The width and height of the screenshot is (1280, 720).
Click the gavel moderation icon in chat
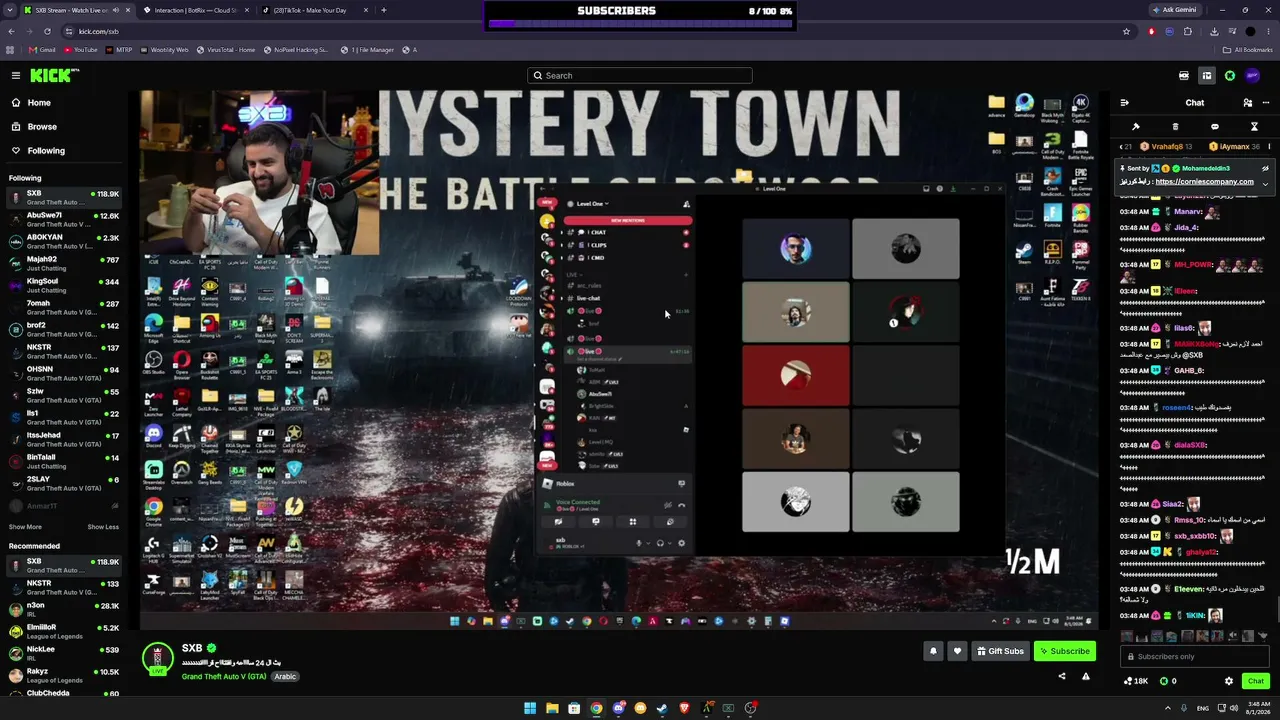[x=1136, y=127]
